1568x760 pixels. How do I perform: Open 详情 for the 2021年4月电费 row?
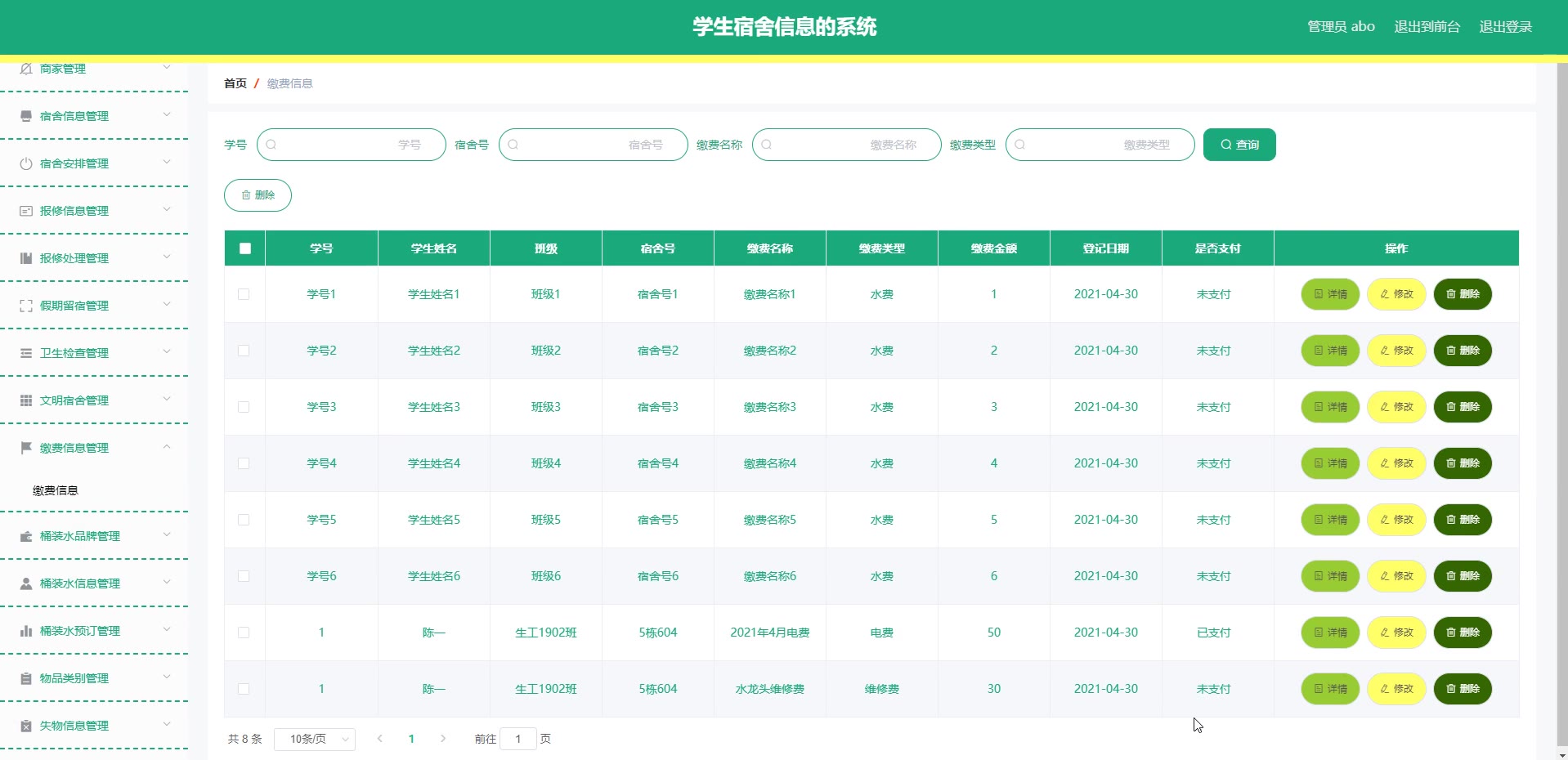coord(1330,633)
